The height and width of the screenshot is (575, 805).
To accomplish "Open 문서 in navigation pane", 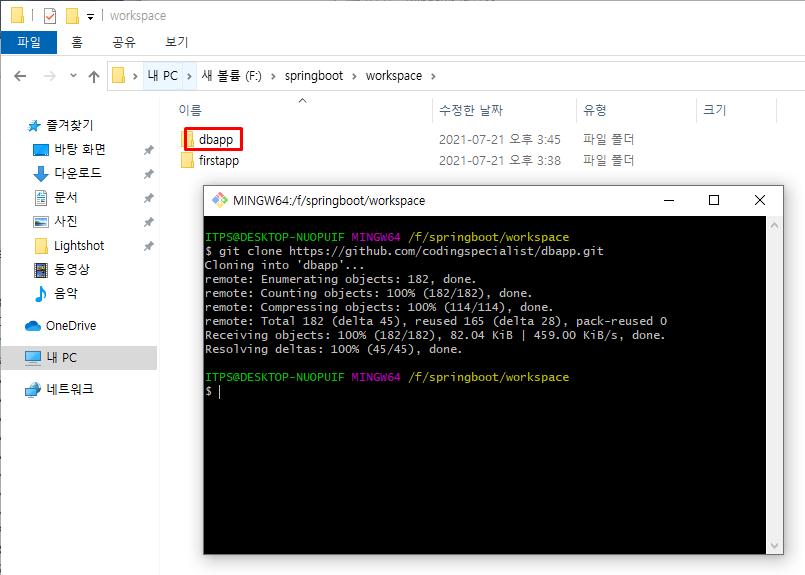I will tap(66, 197).
